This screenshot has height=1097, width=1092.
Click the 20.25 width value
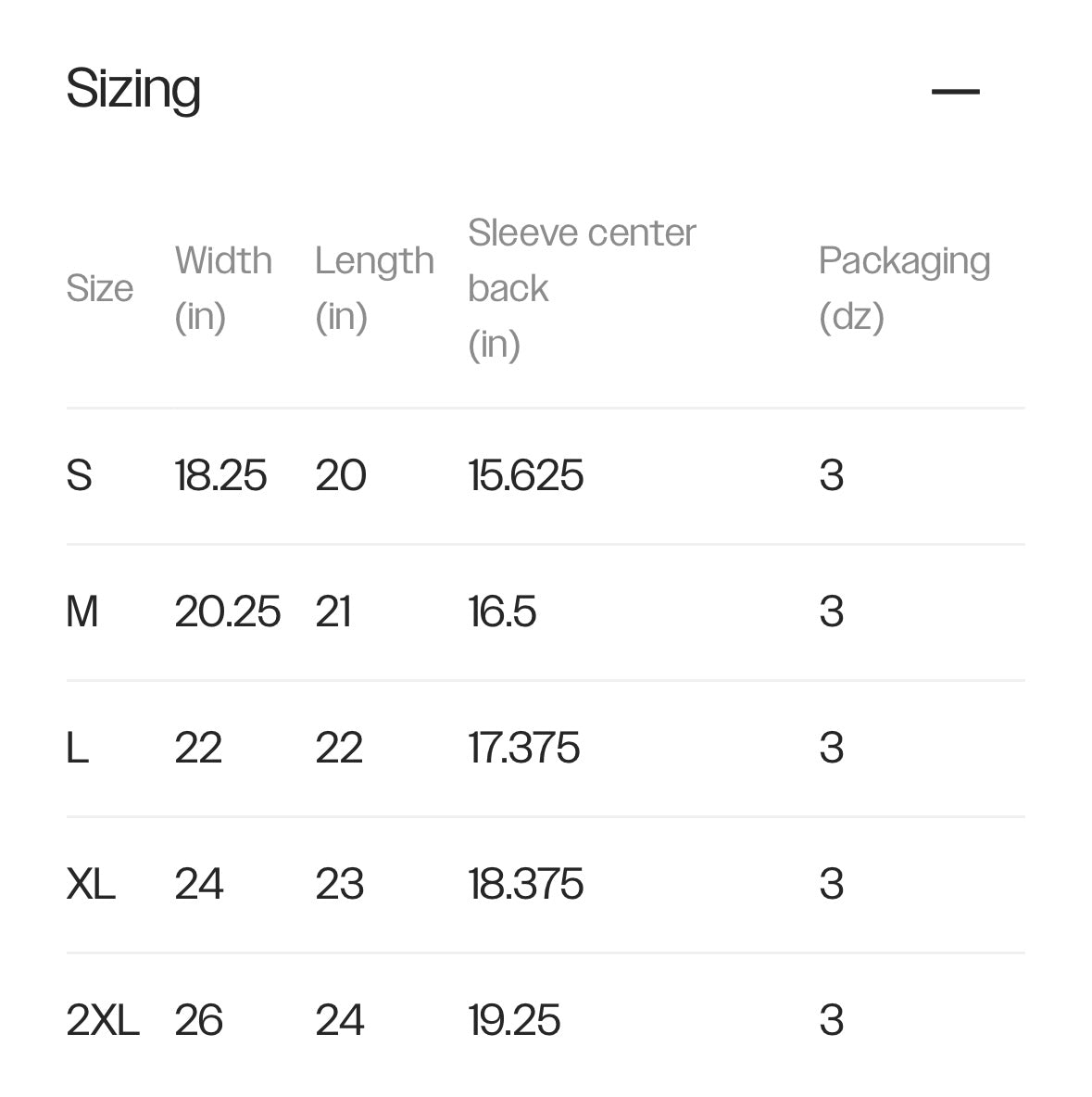227,612
